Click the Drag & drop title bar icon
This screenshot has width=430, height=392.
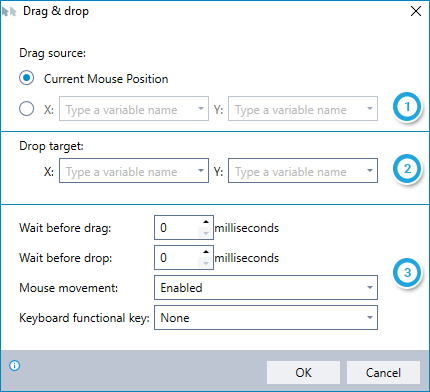[9, 12]
